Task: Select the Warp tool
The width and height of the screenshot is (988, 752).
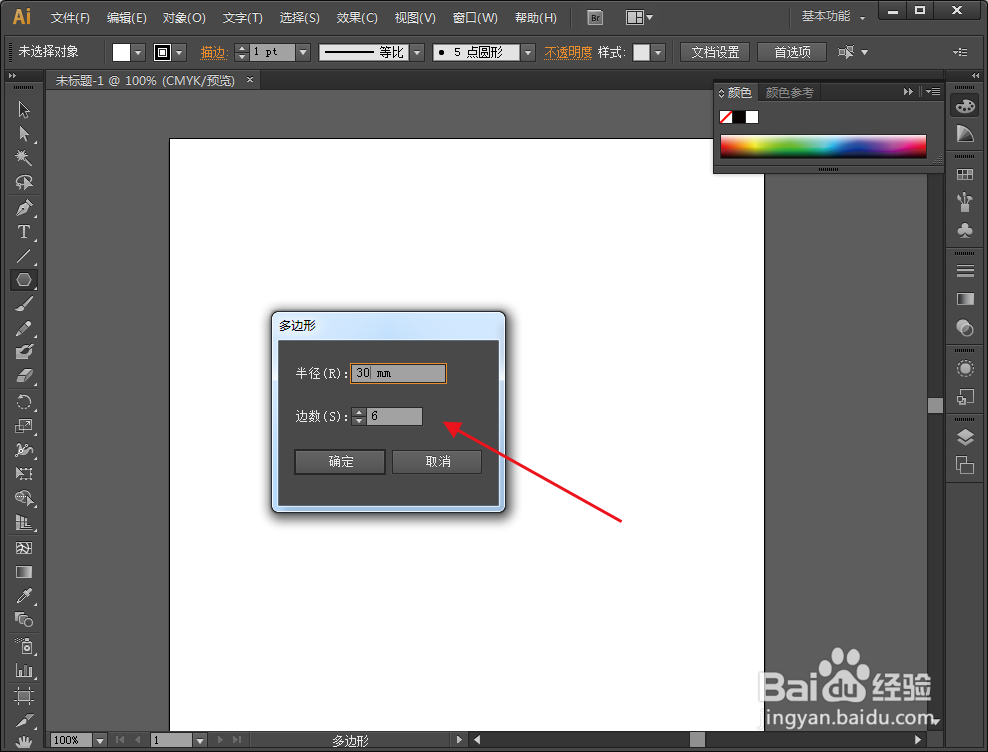Action: coord(24,450)
